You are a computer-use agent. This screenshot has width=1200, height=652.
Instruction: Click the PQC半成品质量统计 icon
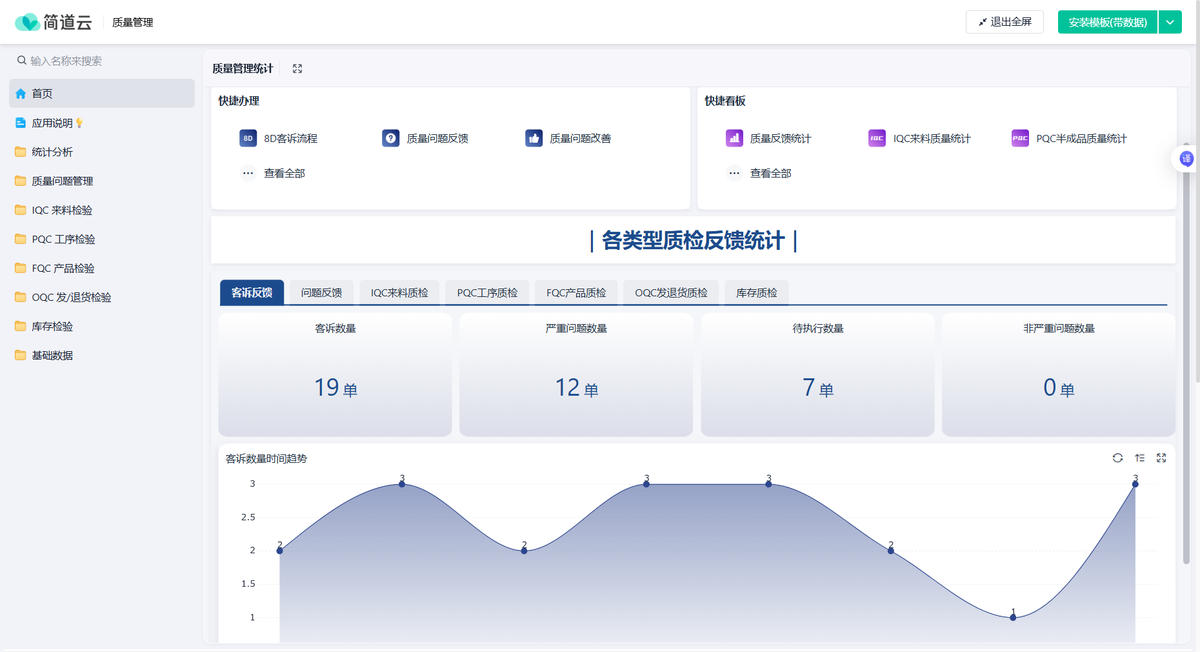[1020, 139]
